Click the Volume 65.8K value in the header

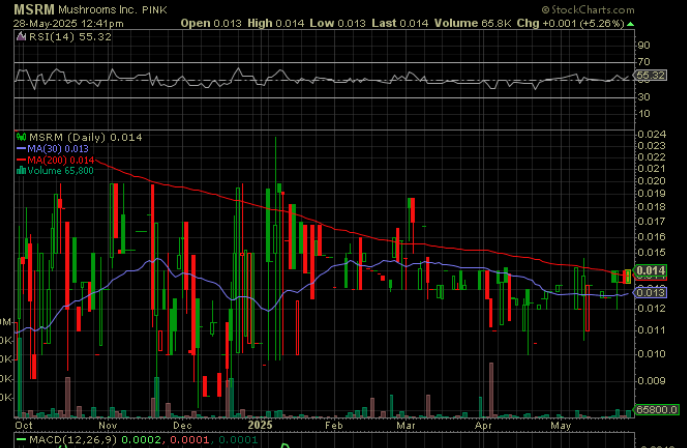click(x=472, y=23)
